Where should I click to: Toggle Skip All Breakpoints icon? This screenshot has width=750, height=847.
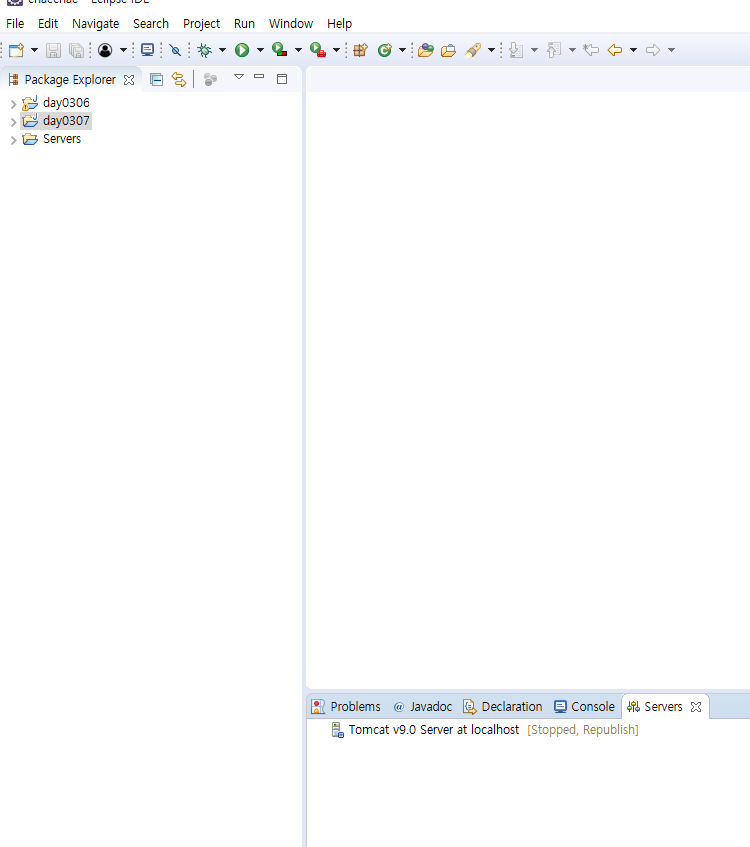click(175, 50)
